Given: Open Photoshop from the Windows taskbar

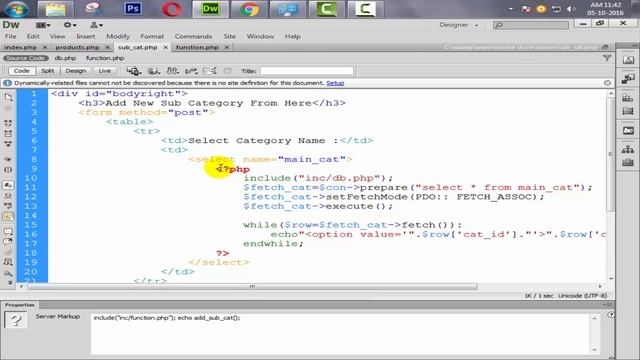Looking at the screenshot, I should click(x=133, y=9).
